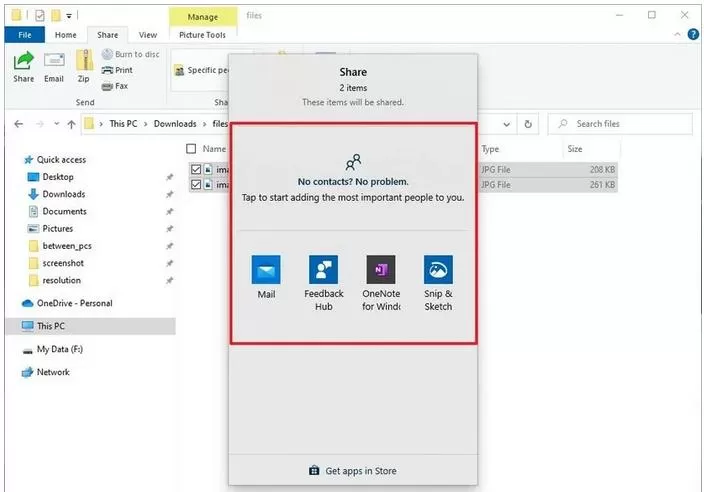
Task: Uncheck the 208 KB image file
Action: 196,169
